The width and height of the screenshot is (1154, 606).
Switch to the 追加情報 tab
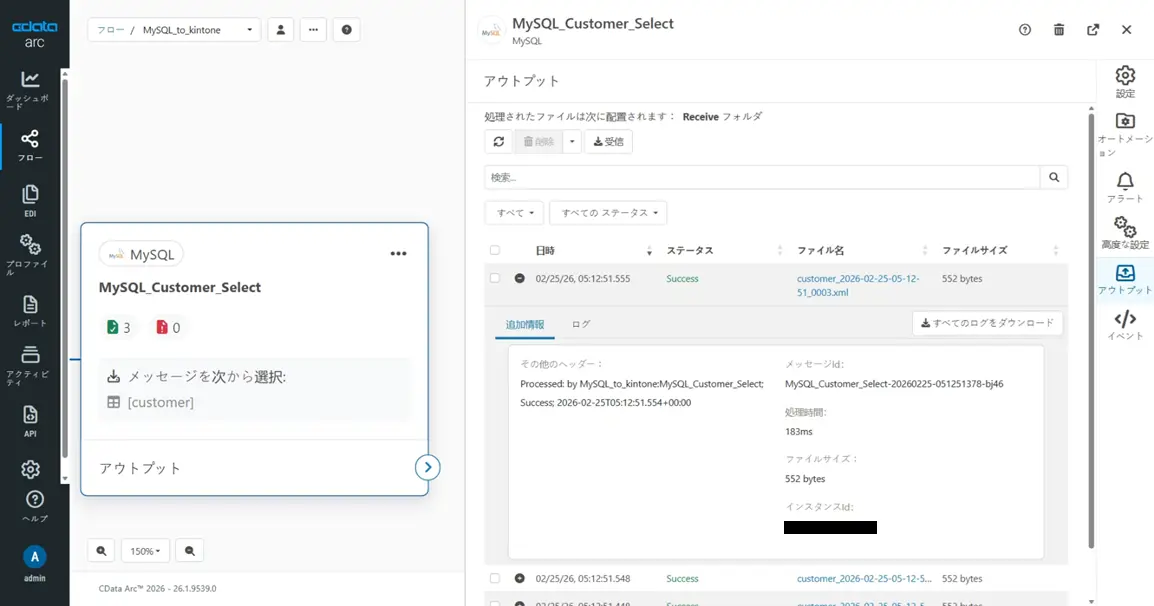coord(525,324)
